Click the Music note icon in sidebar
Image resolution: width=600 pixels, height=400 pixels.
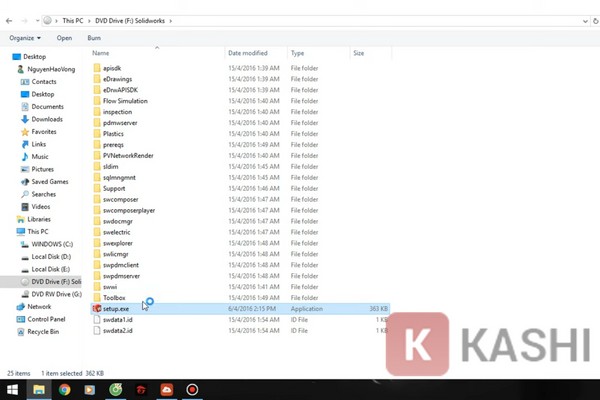tap(25, 157)
